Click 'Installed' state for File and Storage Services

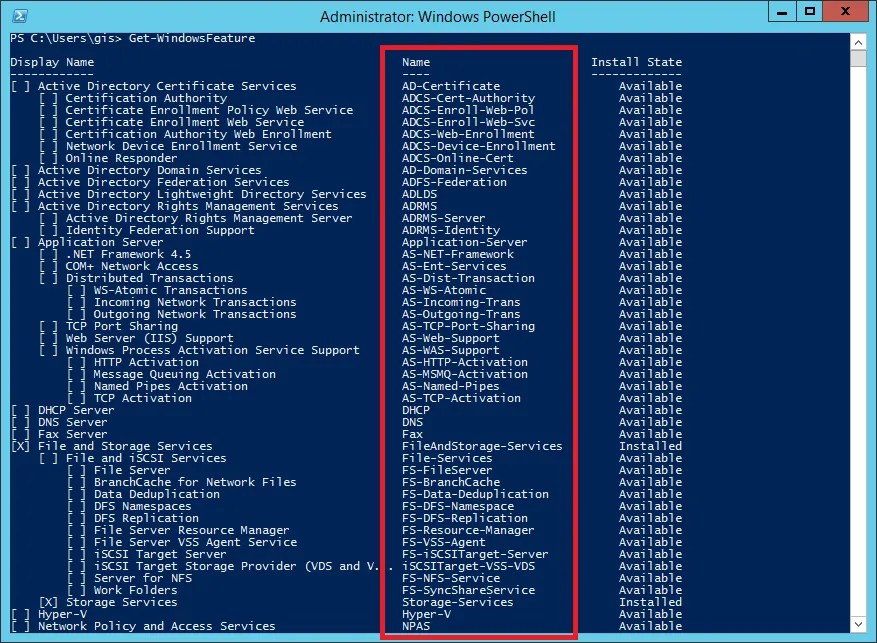pos(650,447)
